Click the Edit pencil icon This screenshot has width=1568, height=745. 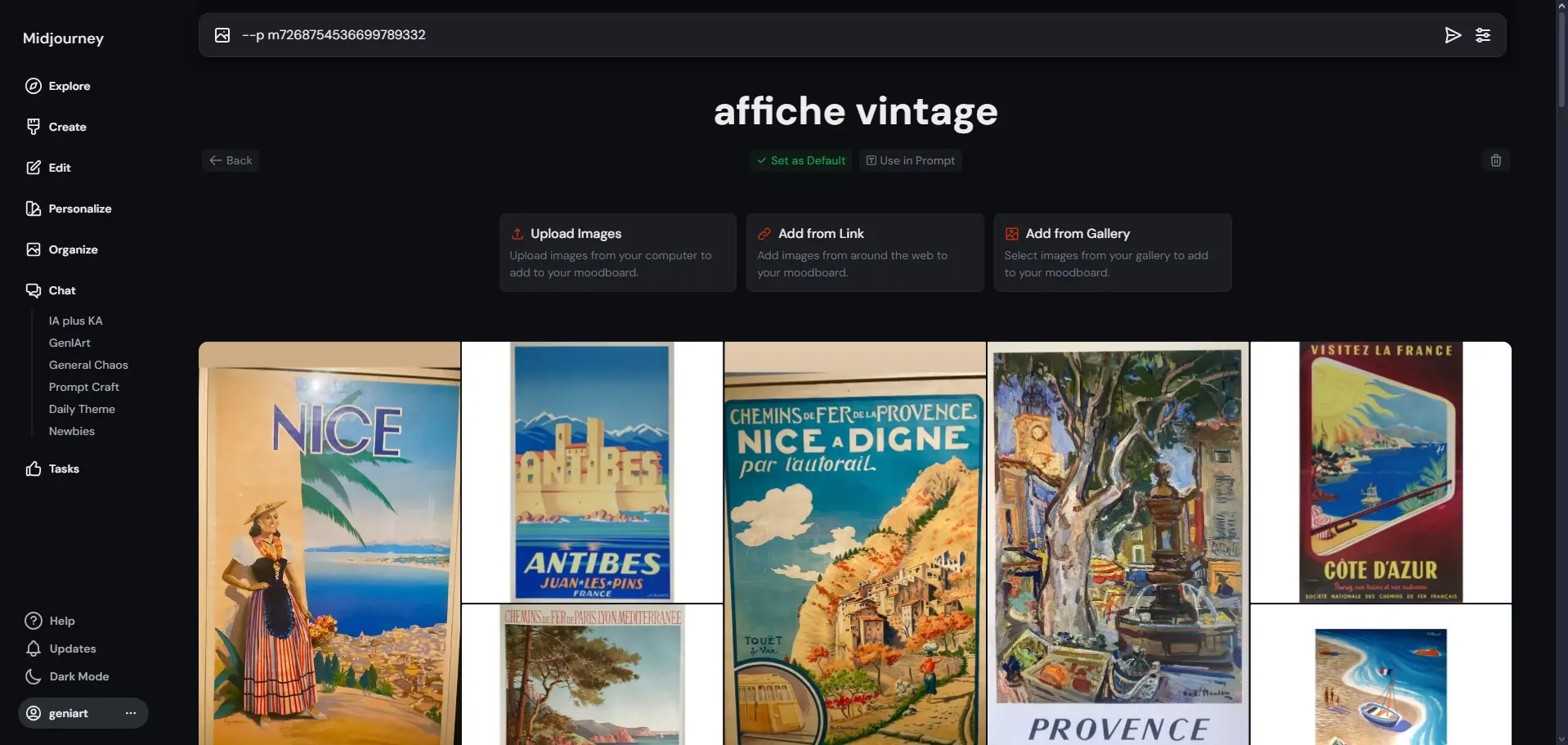click(x=34, y=168)
